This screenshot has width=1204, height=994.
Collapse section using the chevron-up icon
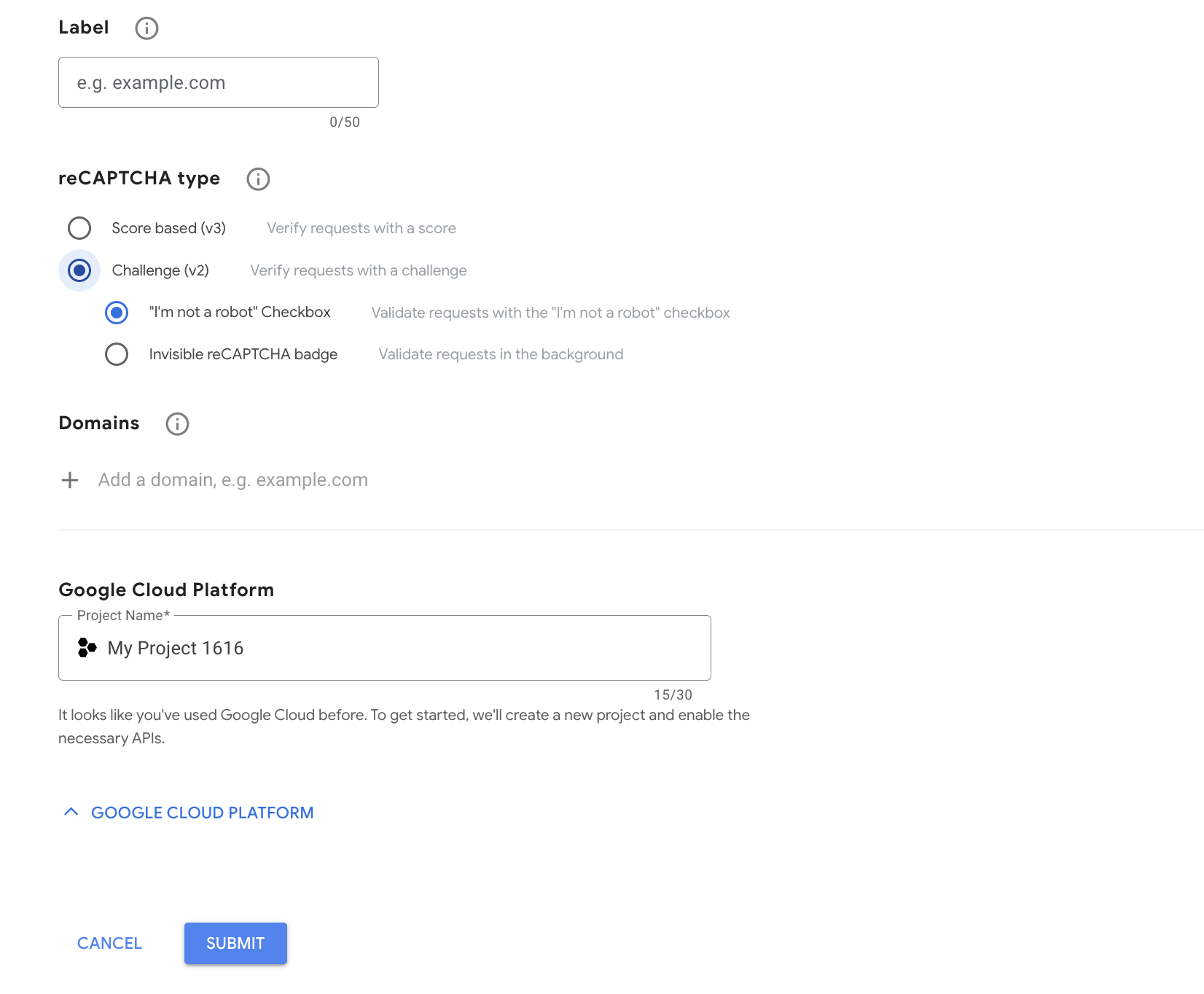(71, 812)
